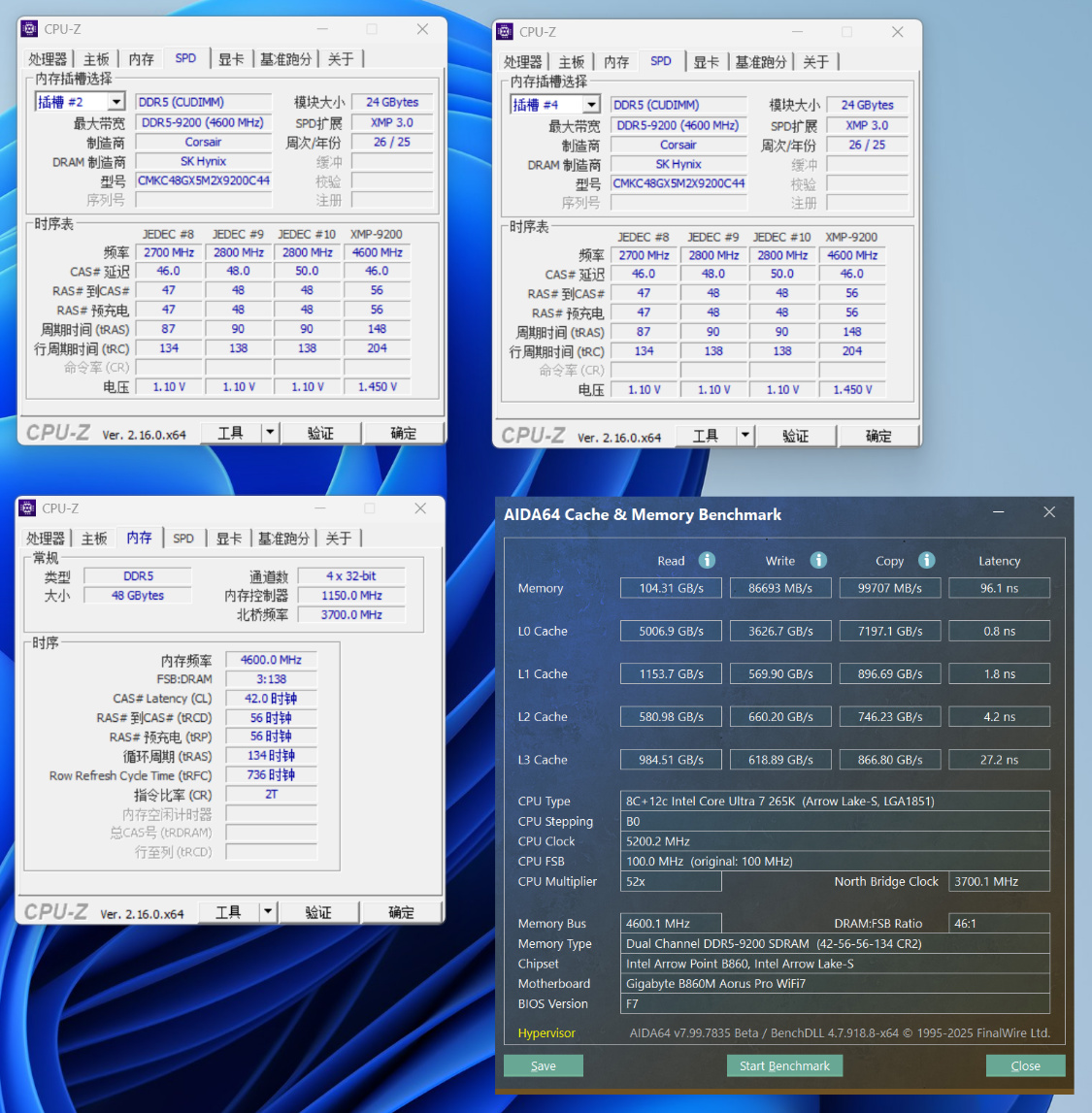The height and width of the screenshot is (1113, 1092).
Task: Open 显卡 tab in memory CPU-Z window
Action: 229,538
